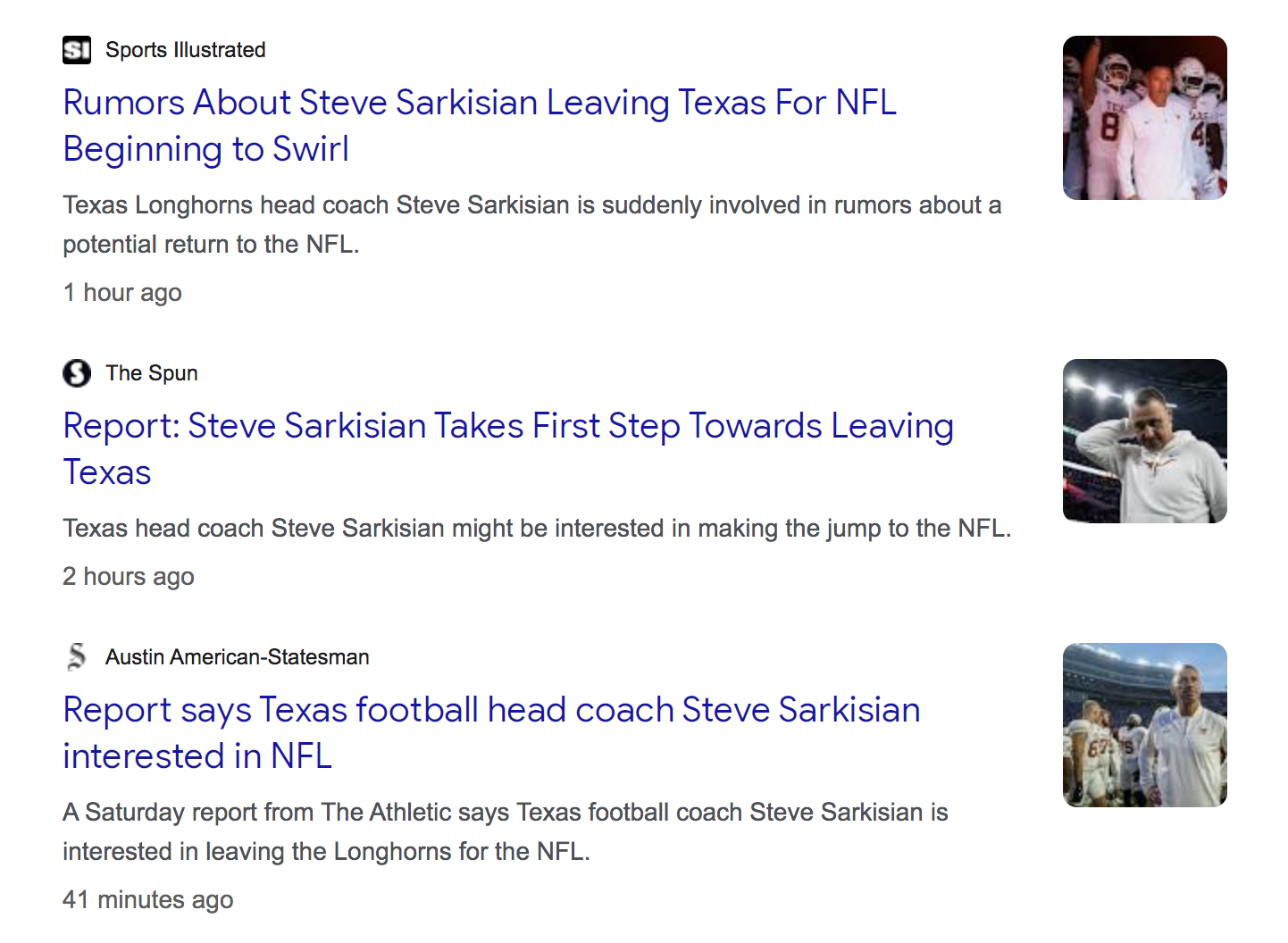1288x943 pixels.
Task: Open 'Report says Texas football head coach' headline
Action: [x=490, y=711]
